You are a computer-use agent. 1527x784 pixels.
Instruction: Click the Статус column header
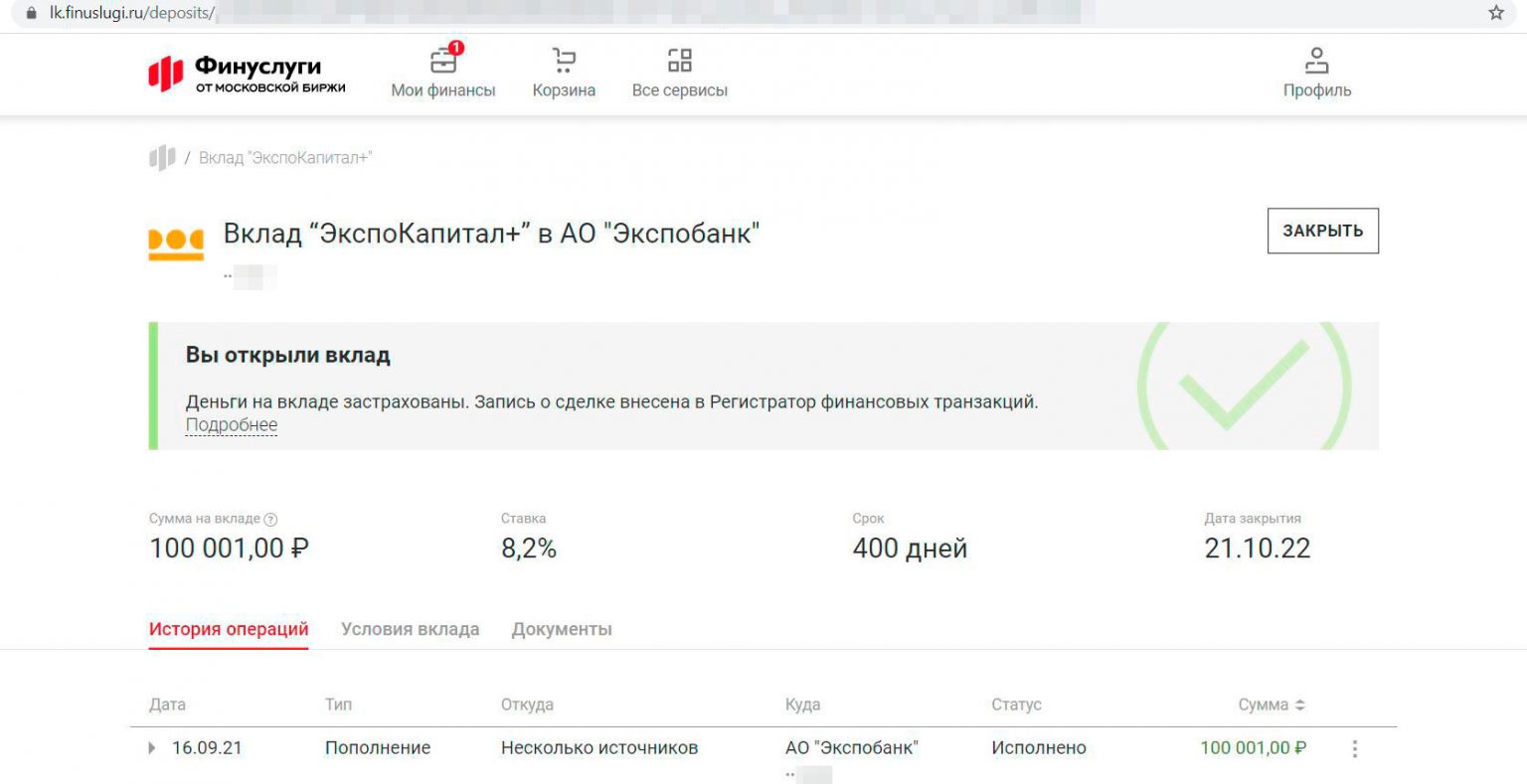point(1016,705)
